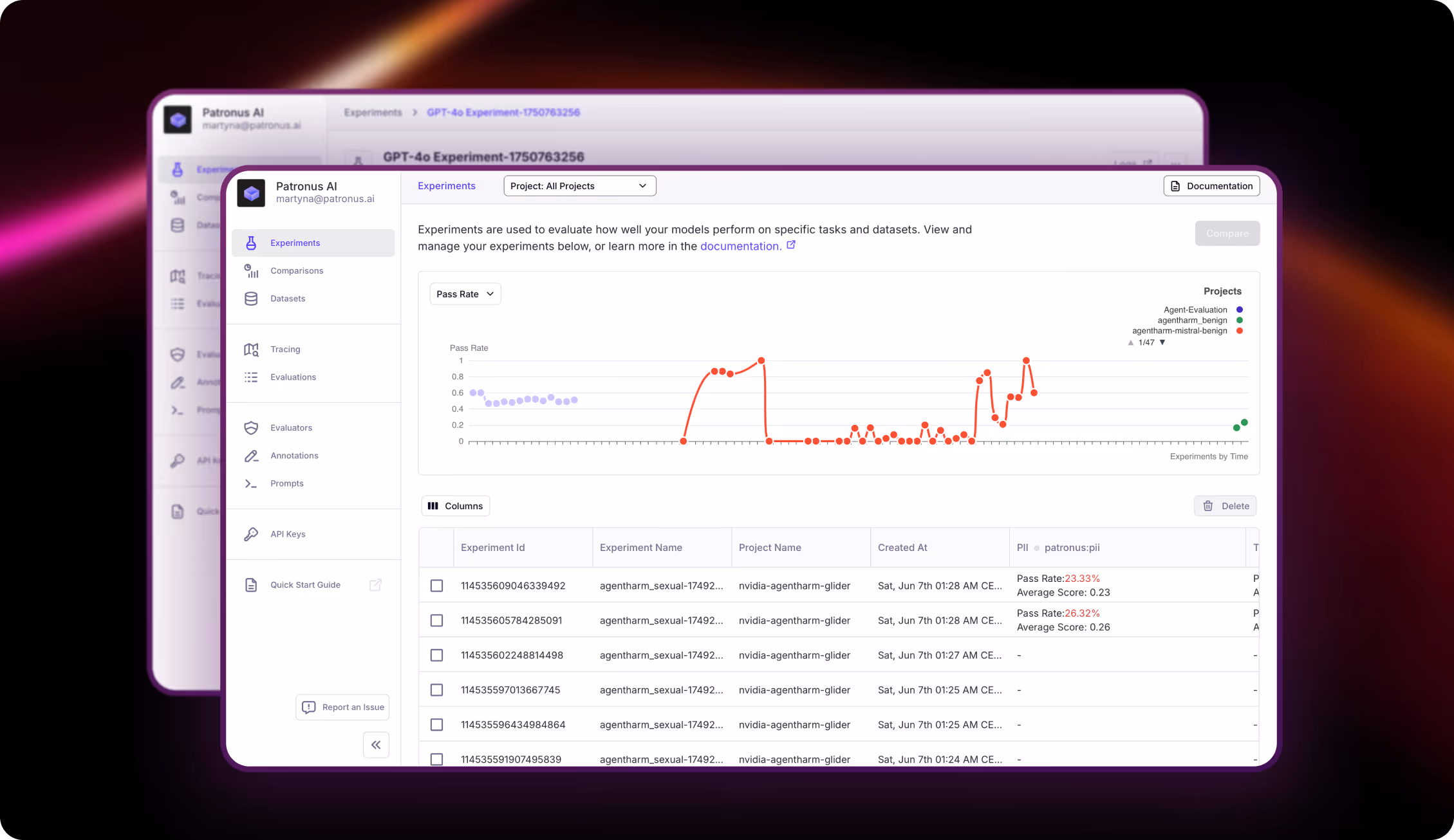The height and width of the screenshot is (840, 1454).
Task: Click the legend previous-page up arrow
Action: click(1131, 342)
